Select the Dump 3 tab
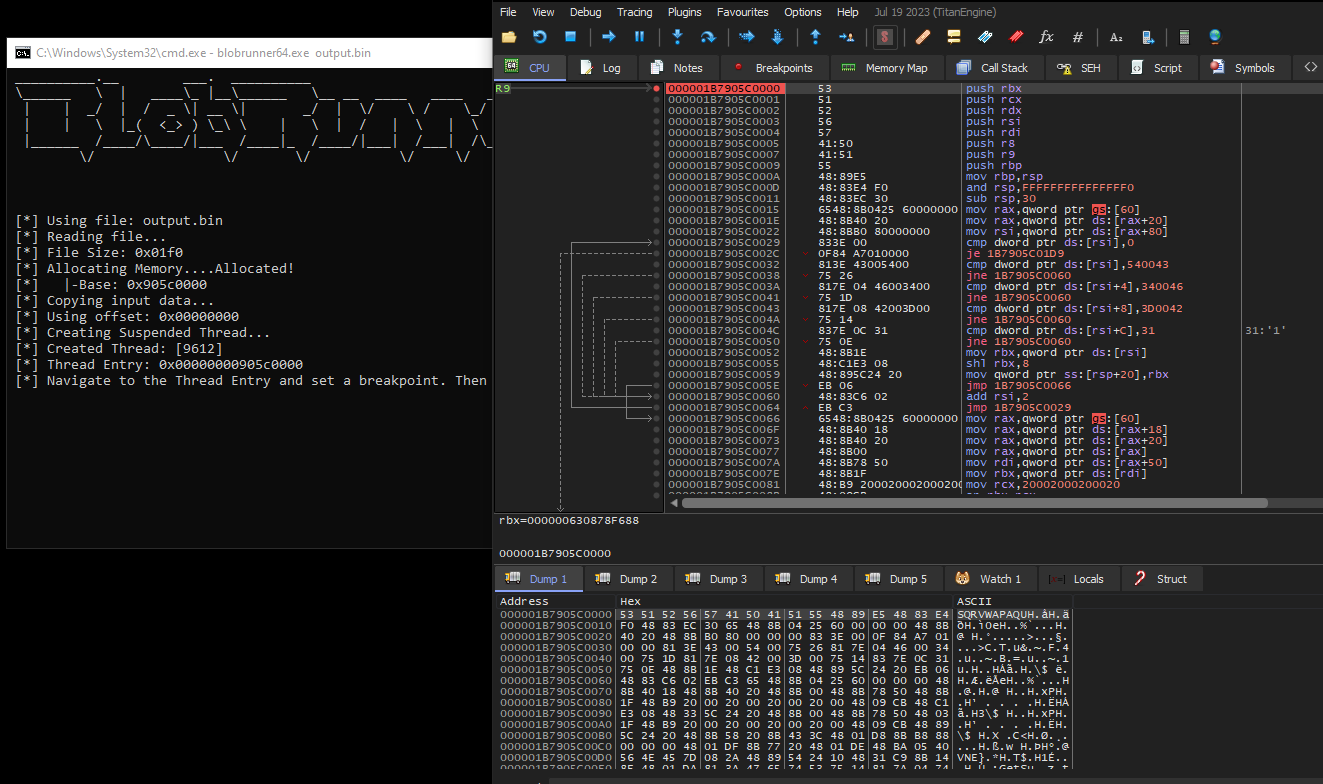The height and width of the screenshot is (784, 1323). tap(718, 579)
